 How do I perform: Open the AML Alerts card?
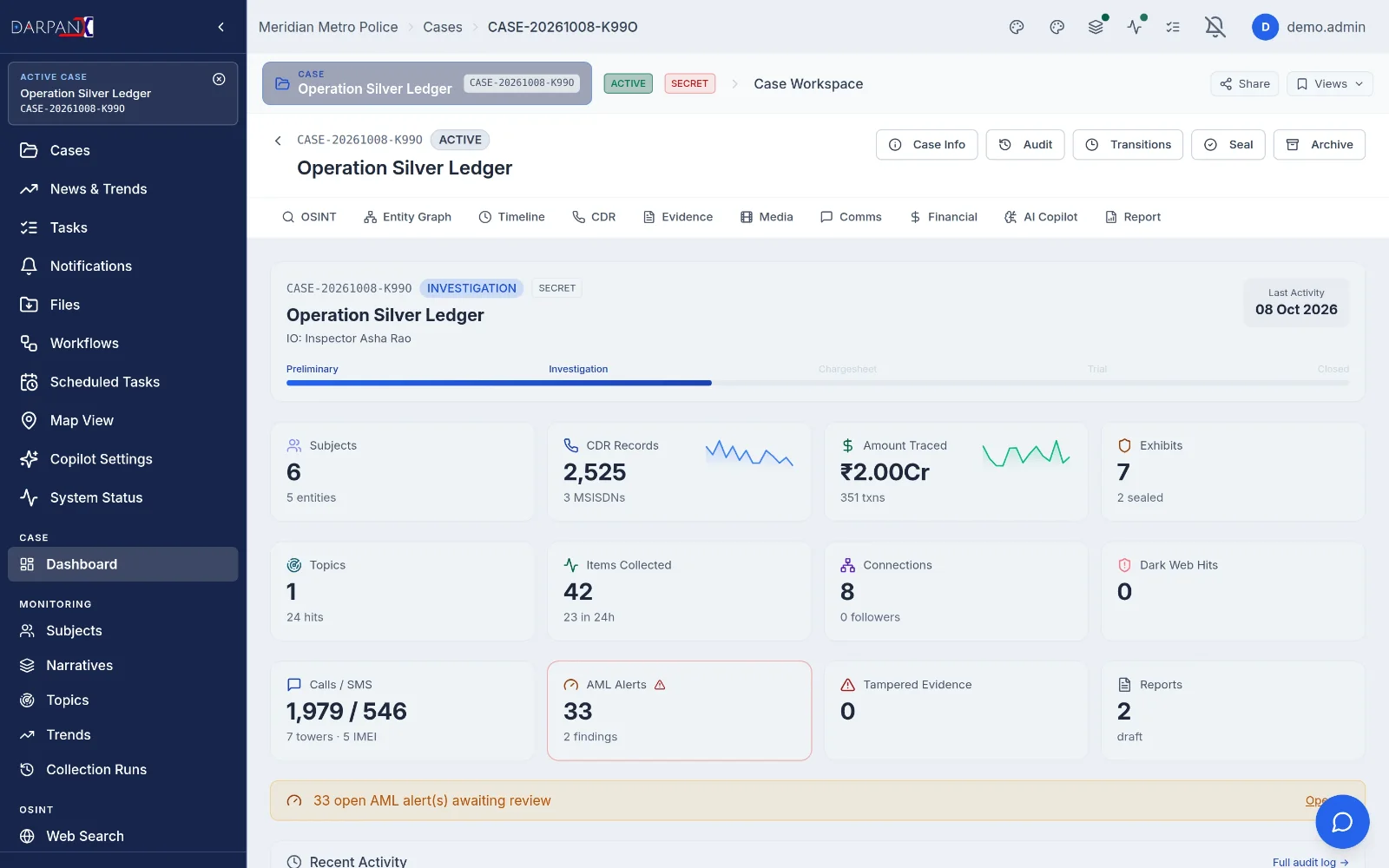679,711
